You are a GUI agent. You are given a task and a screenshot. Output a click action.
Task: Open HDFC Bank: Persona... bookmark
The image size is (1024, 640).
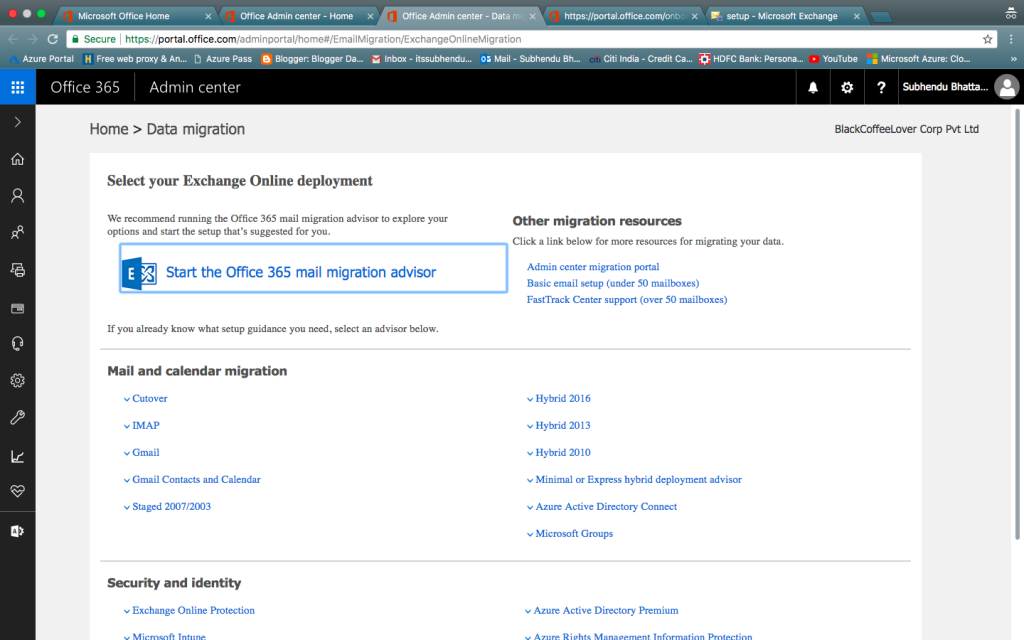751,59
